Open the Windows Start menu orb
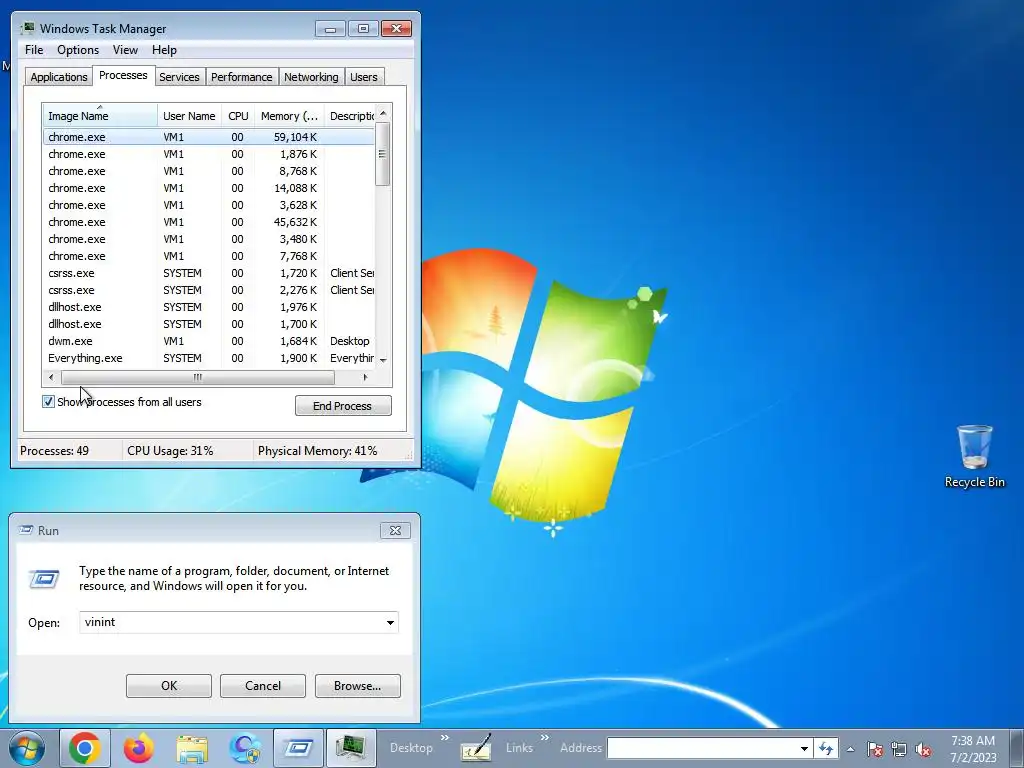1024x768 pixels. point(27,748)
